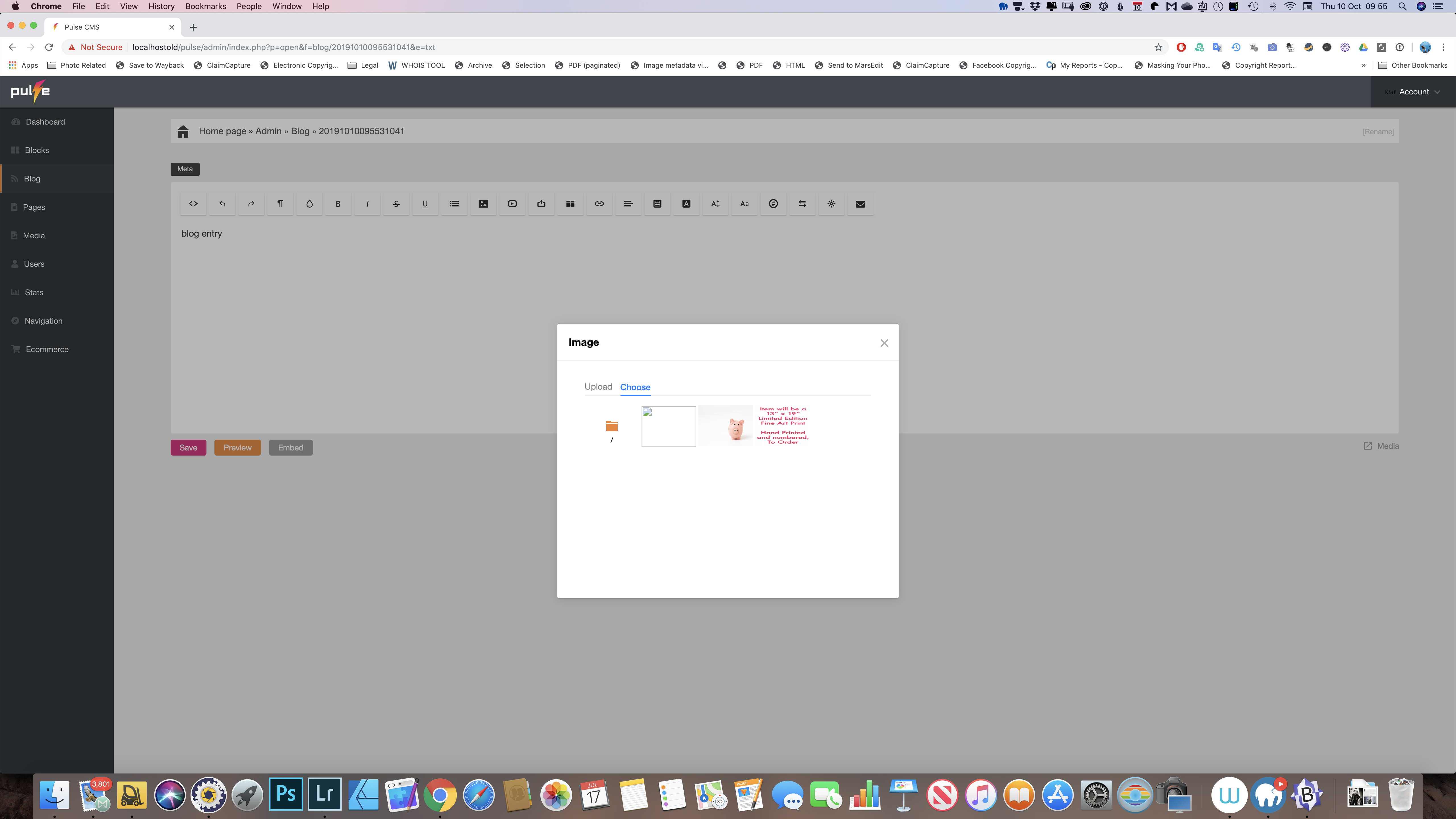Insert an image using the editor toolbar
1456x819 pixels.
483,204
